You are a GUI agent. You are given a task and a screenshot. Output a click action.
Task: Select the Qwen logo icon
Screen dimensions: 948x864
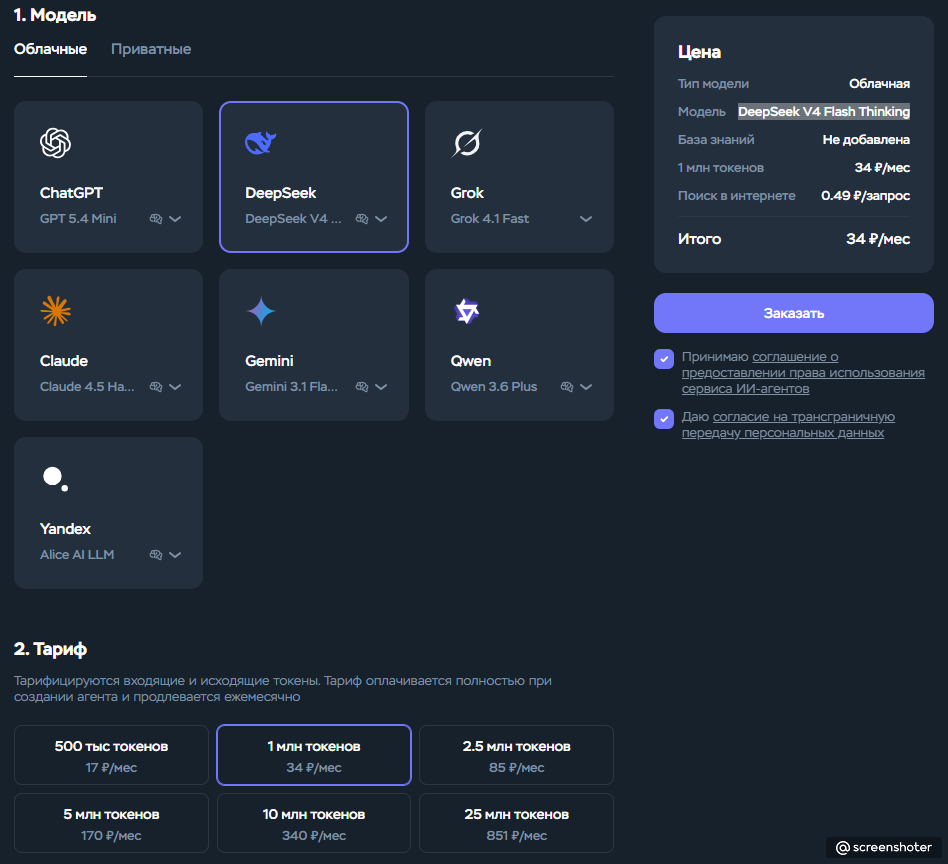coord(467,311)
